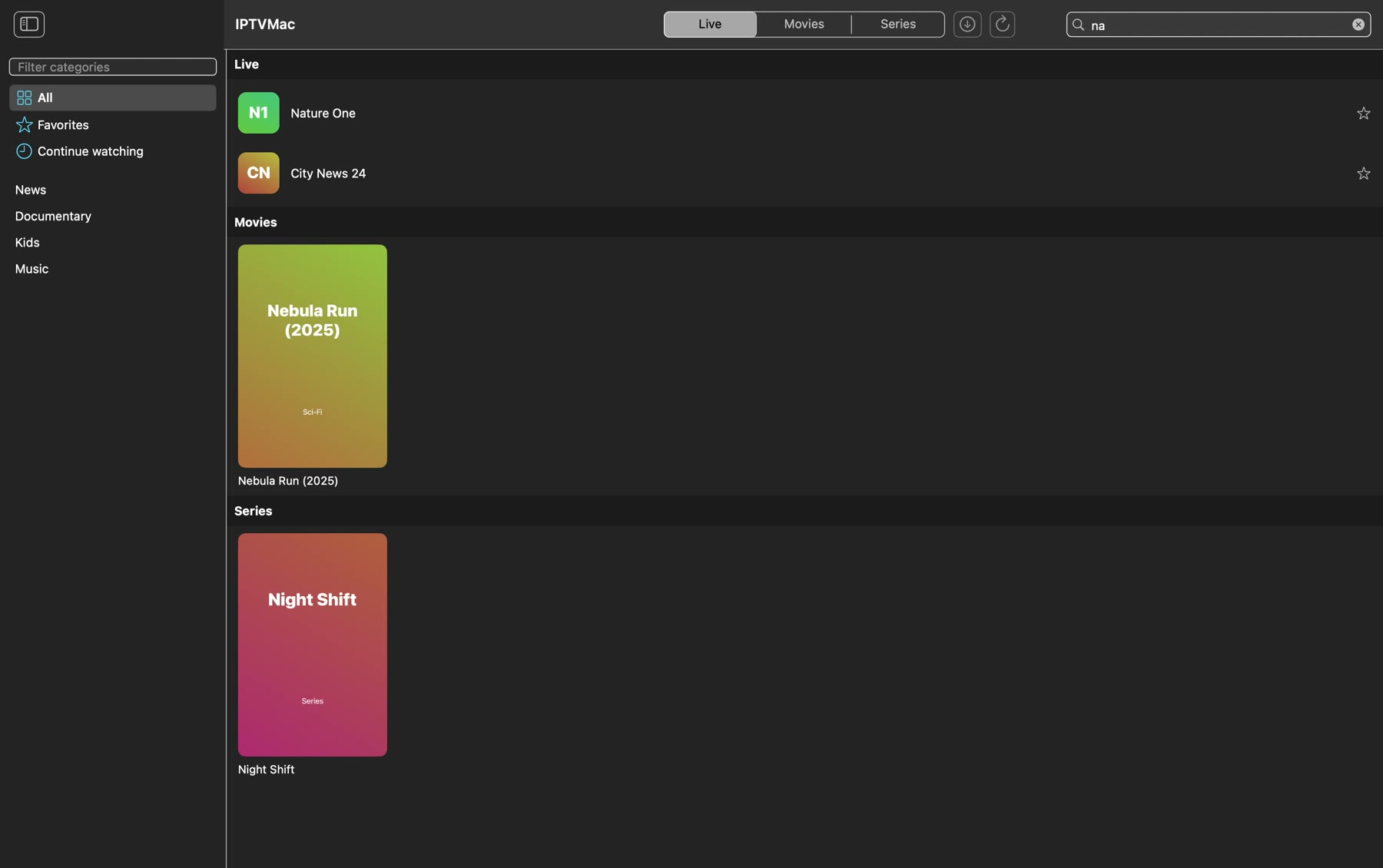The width and height of the screenshot is (1383, 868).
Task: Open the downloads icon in toolbar
Action: 967,25
